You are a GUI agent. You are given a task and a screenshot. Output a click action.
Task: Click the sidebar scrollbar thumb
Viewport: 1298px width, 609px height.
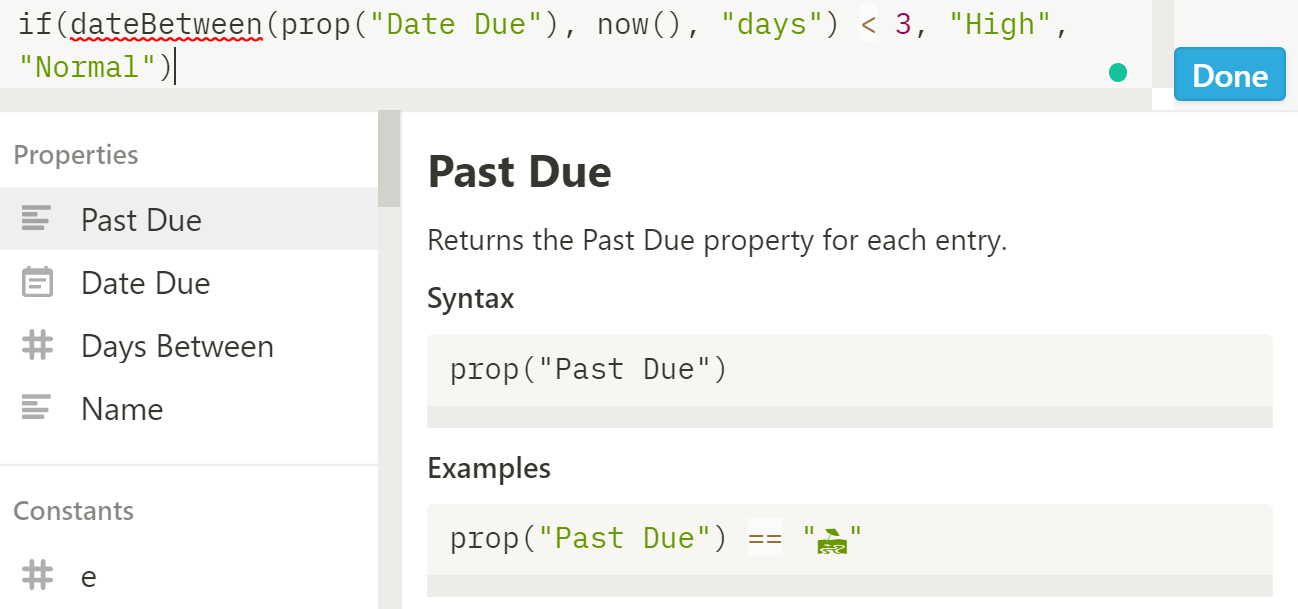tap(389, 158)
